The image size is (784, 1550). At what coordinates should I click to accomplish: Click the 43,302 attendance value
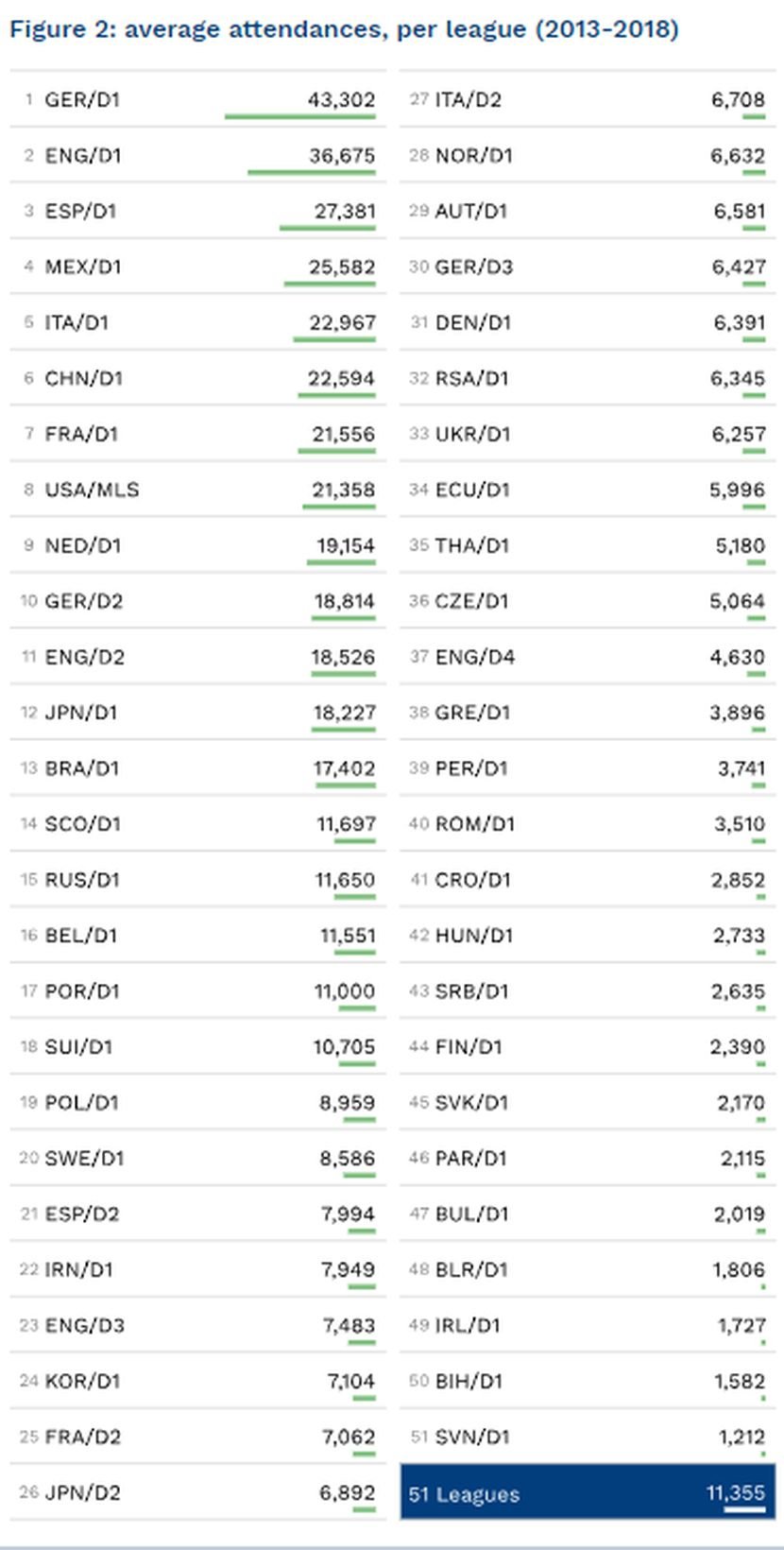point(340,99)
